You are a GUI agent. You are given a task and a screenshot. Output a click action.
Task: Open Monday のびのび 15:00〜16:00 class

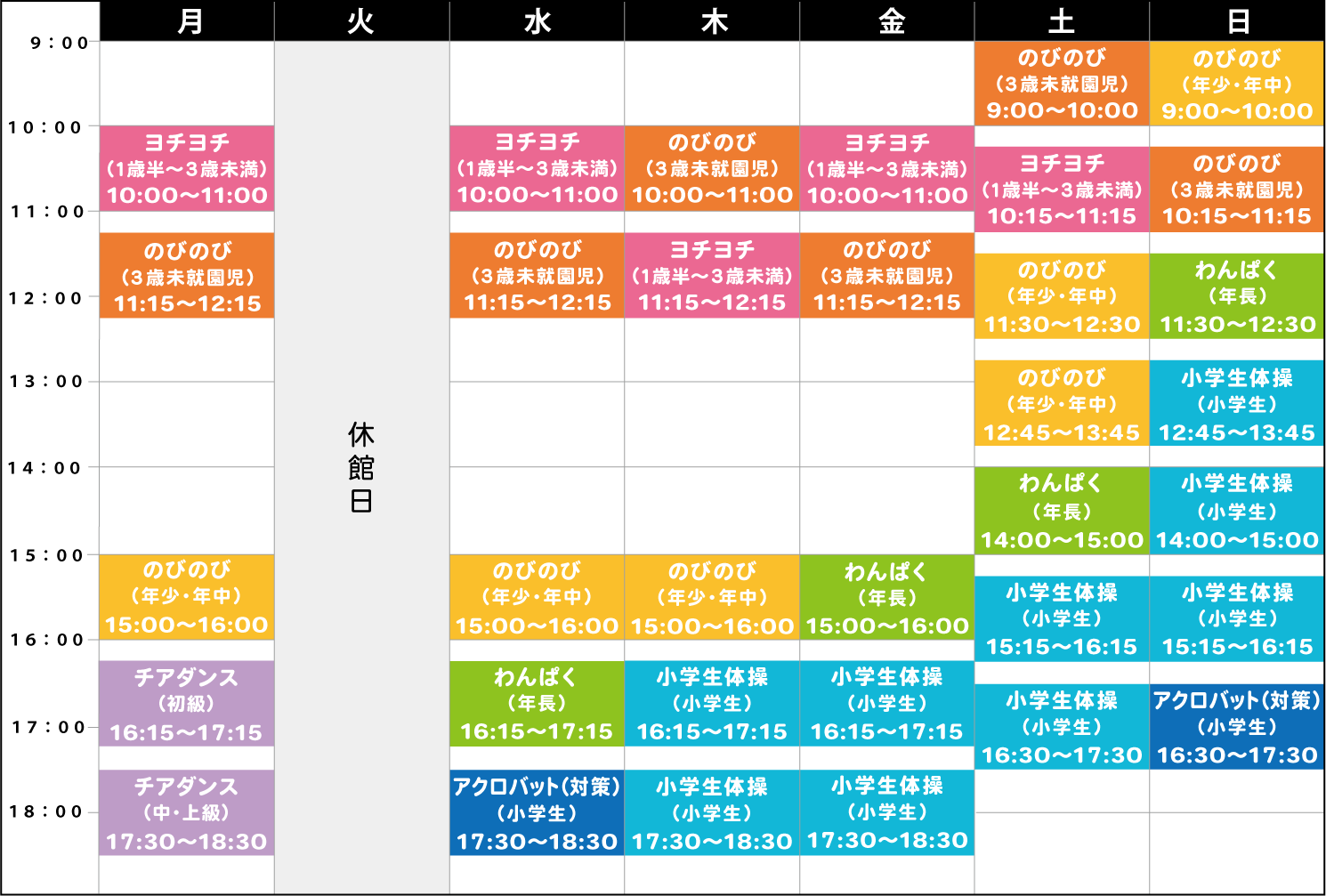pyautogui.click(x=187, y=597)
